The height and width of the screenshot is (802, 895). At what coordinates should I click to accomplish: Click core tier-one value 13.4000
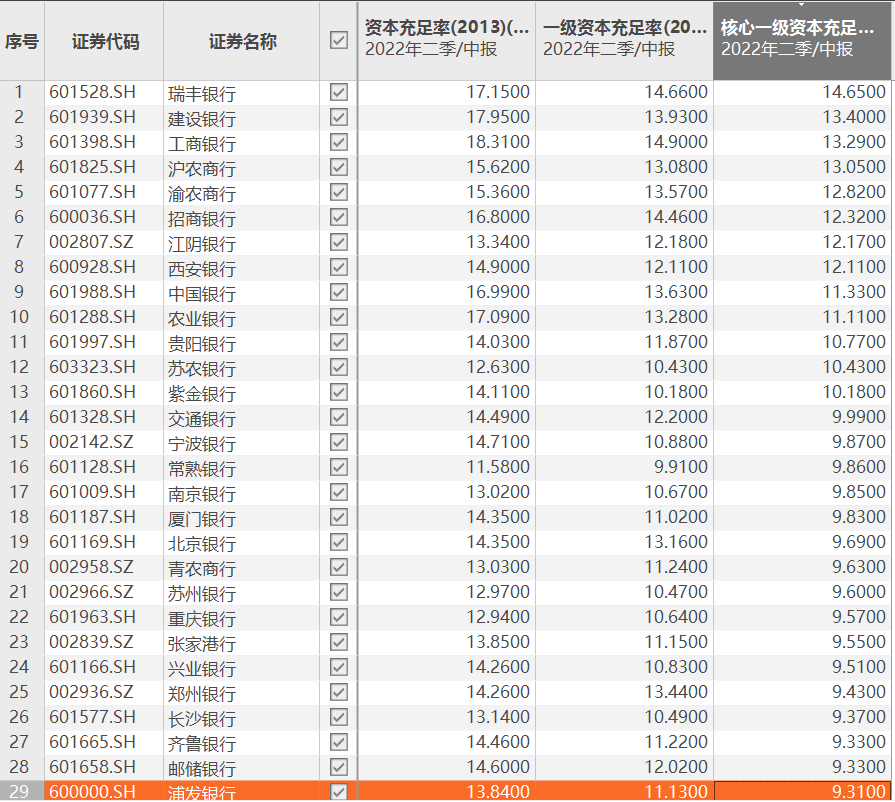[854, 117]
